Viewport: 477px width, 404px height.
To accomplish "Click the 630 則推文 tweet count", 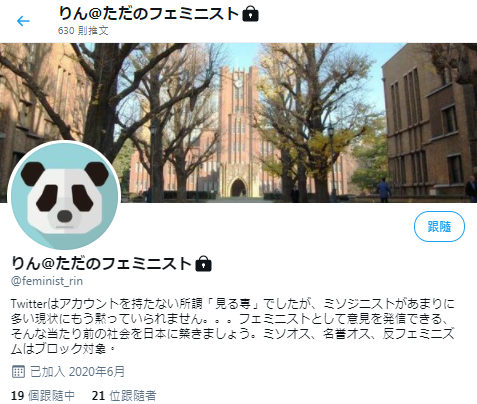I will [83, 31].
